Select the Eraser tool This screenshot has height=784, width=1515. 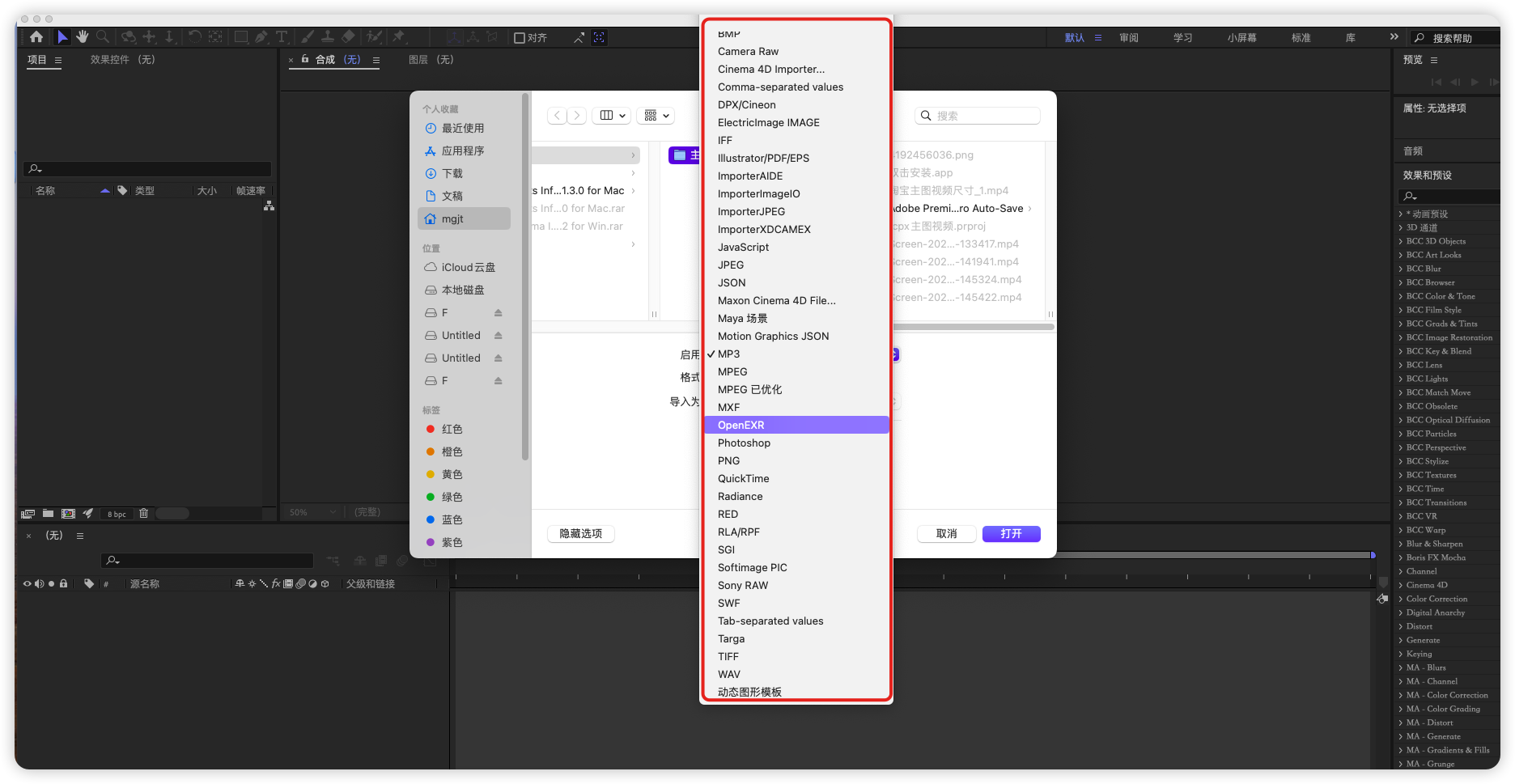pyautogui.click(x=348, y=37)
